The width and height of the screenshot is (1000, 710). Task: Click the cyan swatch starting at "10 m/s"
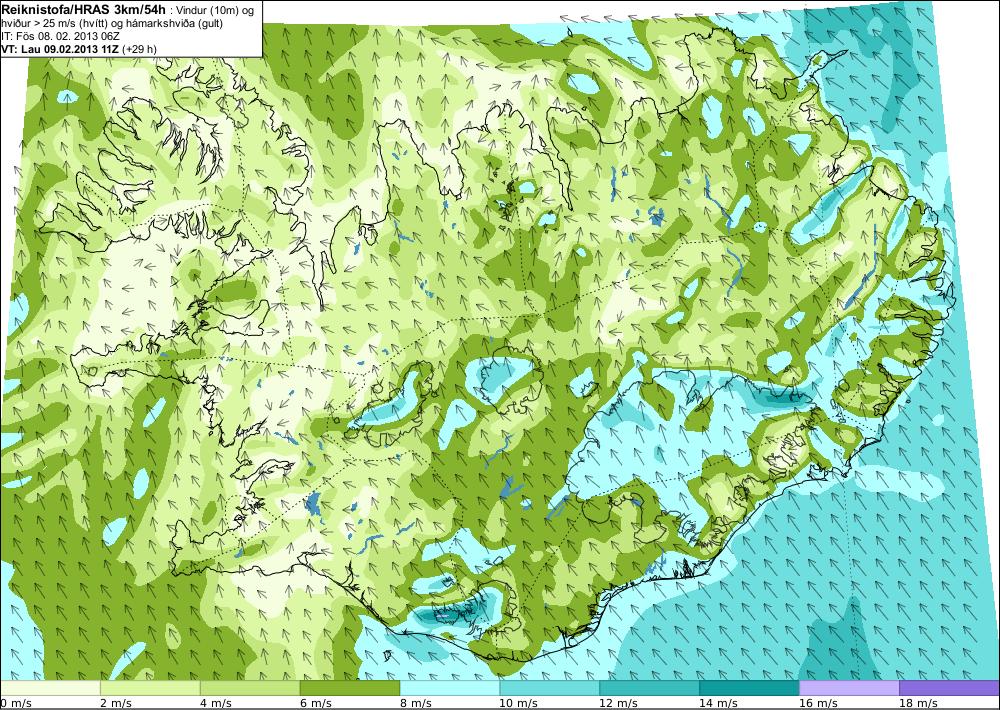549,688
